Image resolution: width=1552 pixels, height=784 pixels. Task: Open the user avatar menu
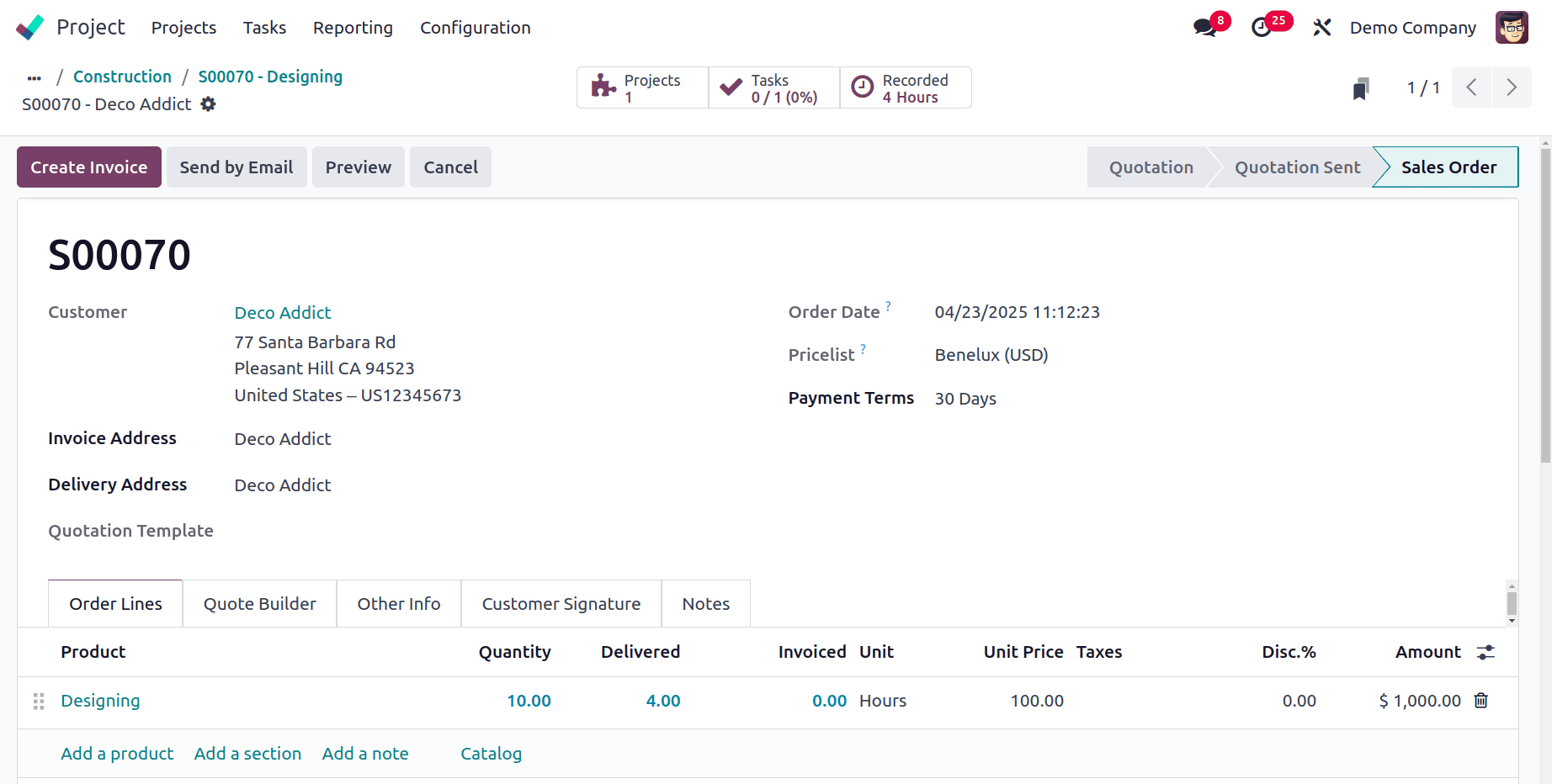point(1512,28)
